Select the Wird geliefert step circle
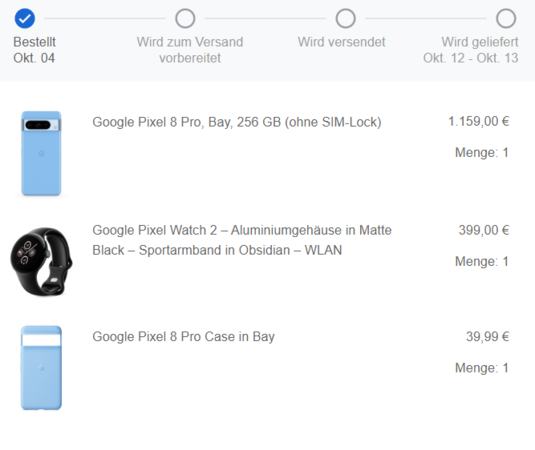This screenshot has height=450, width=535. click(506, 18)
